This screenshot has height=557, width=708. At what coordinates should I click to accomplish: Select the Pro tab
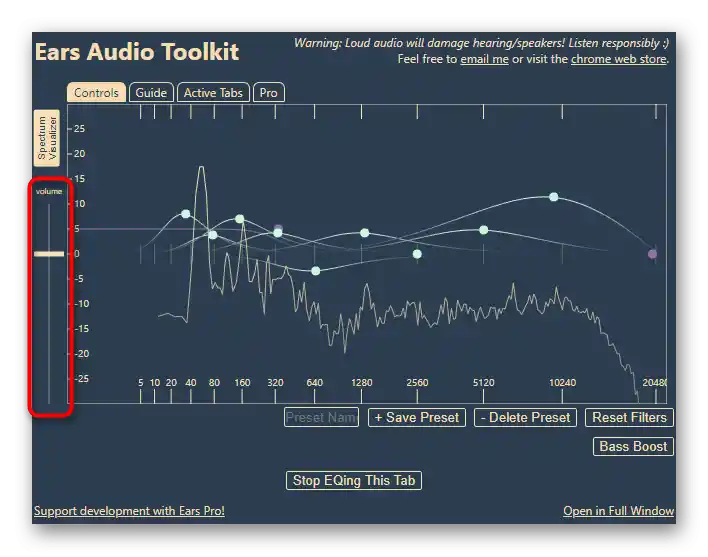269,93
